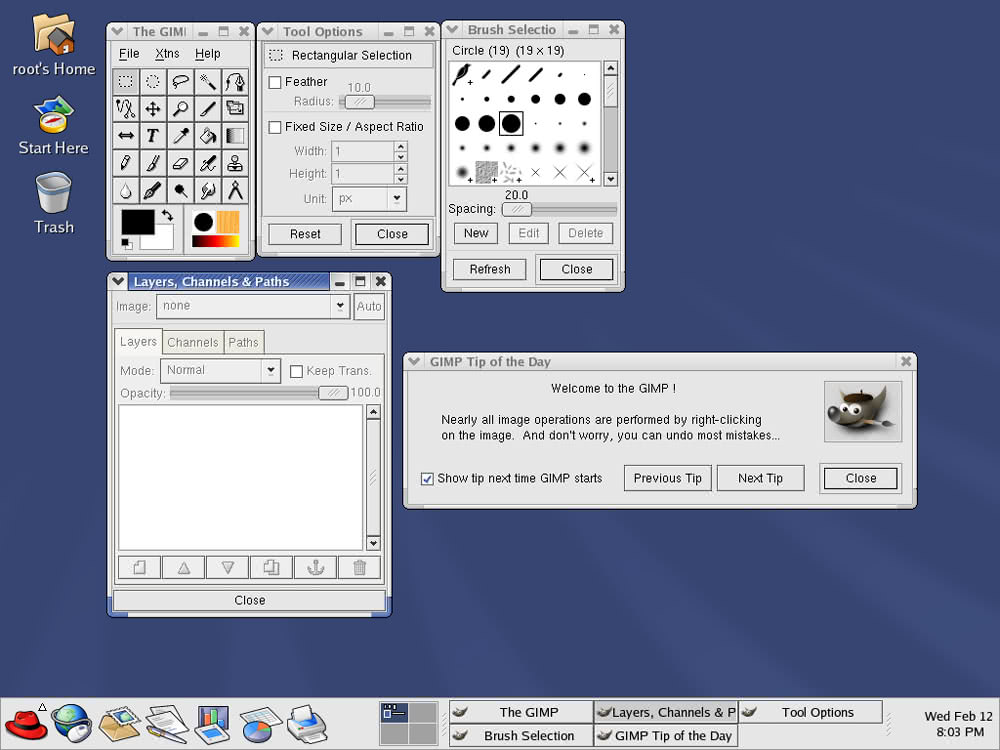Click the layer Opacity slider handle

tap(333, 393)
